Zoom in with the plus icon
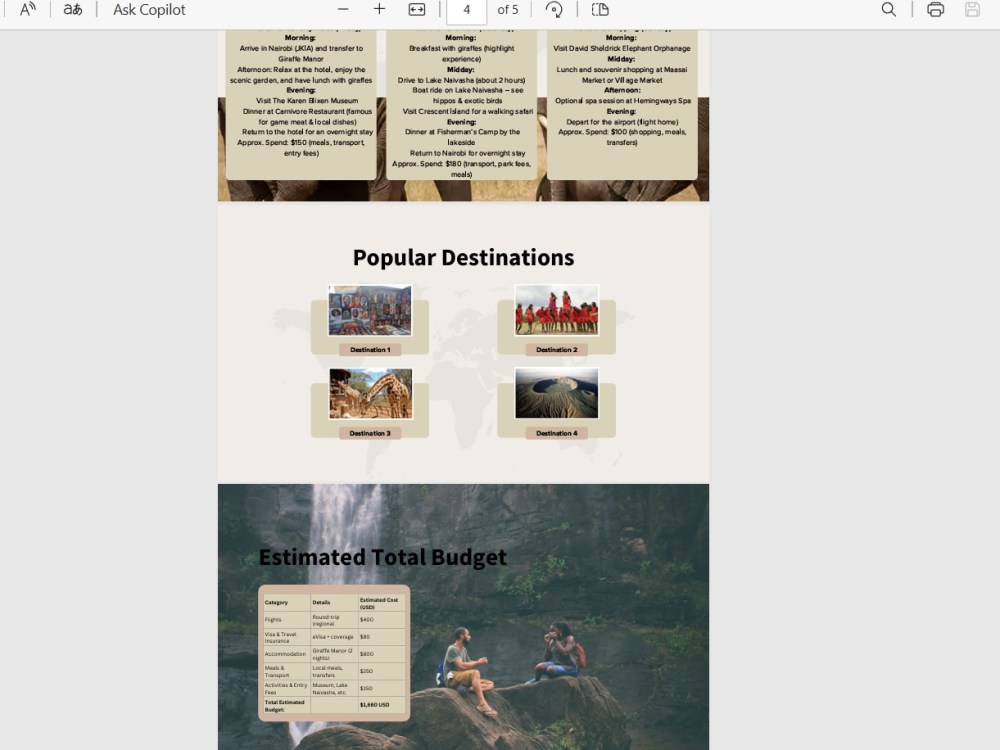1000x750 pixels. click(379, 9)
